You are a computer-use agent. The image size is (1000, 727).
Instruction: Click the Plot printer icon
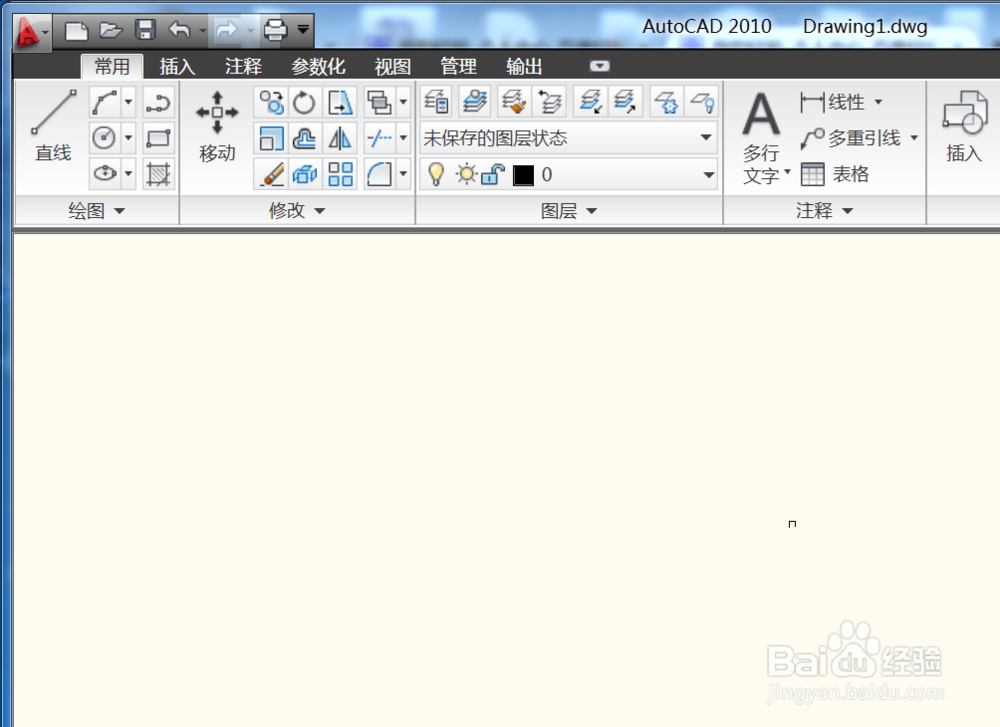[x=276, y=29]
